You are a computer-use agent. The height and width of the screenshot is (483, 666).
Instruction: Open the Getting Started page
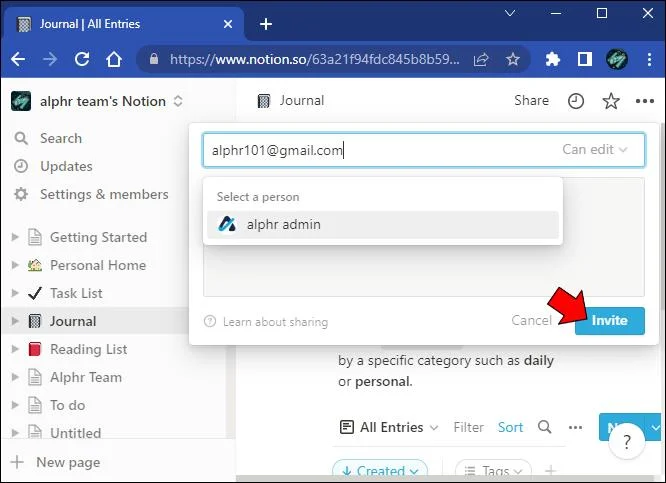(x=98, y=237)
